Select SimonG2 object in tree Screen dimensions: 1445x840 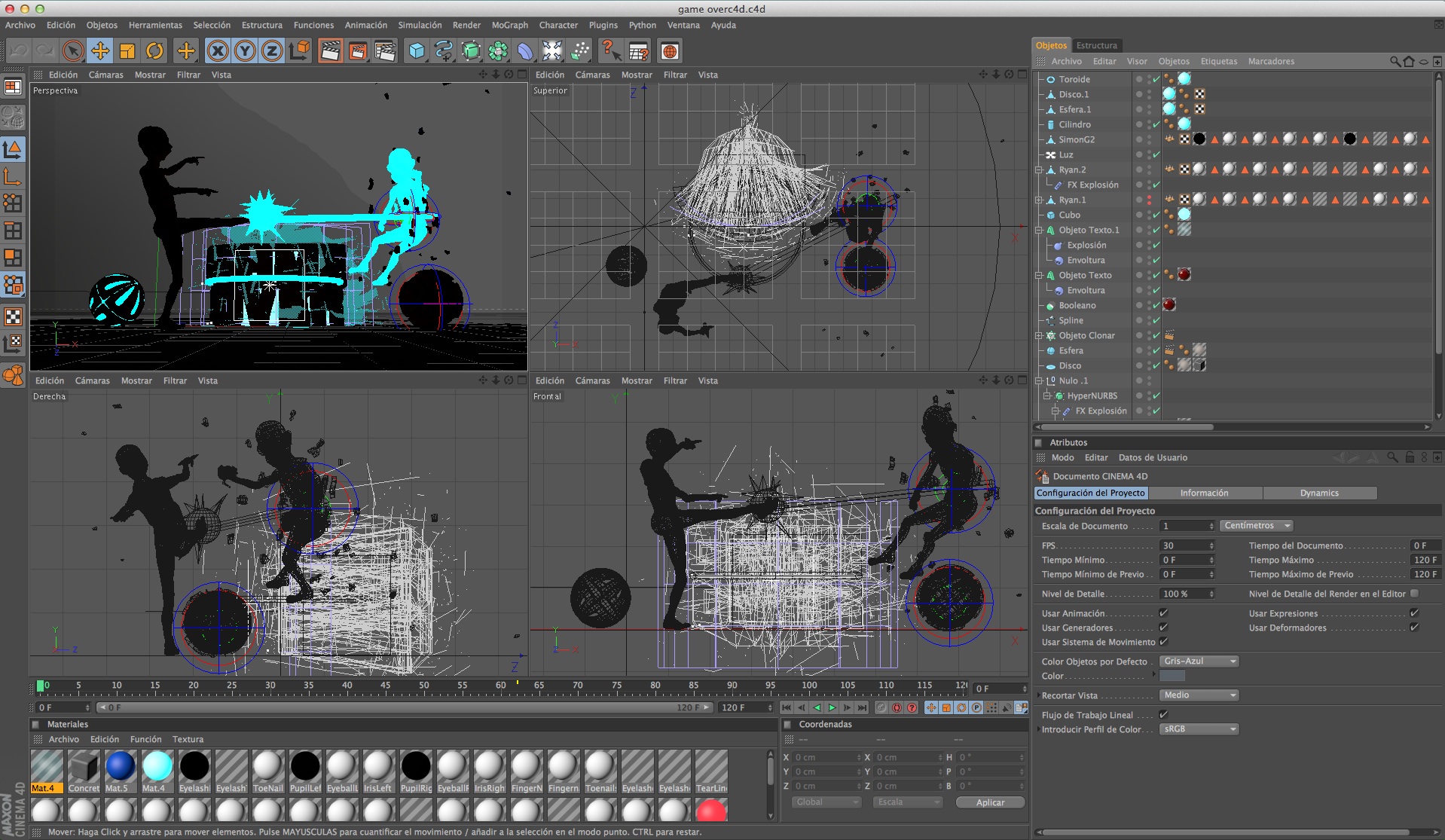point(1077,139)
